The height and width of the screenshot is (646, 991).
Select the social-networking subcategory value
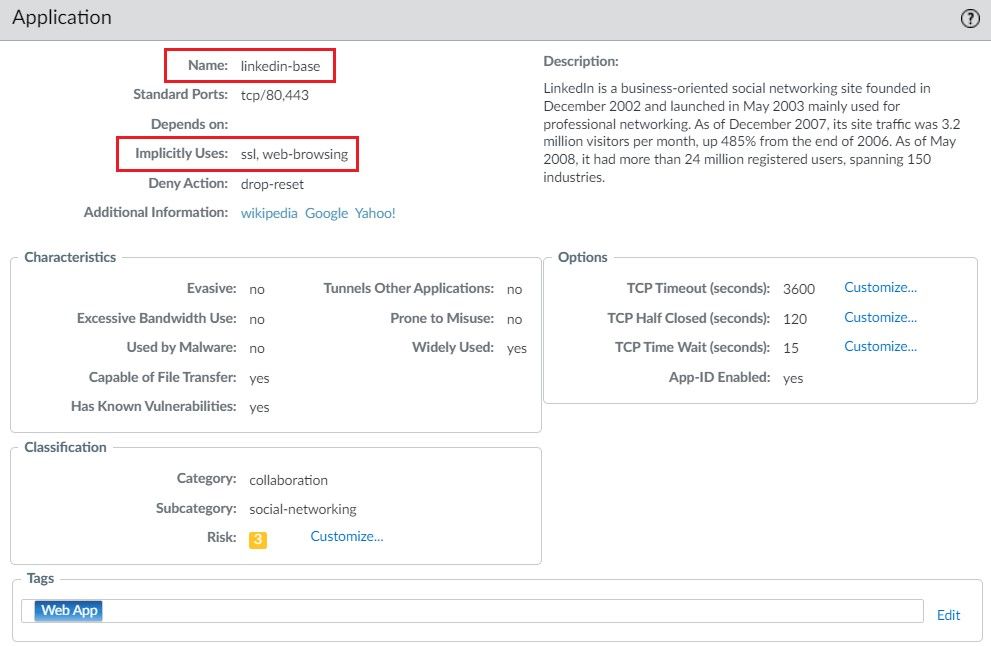click(303, 509)
